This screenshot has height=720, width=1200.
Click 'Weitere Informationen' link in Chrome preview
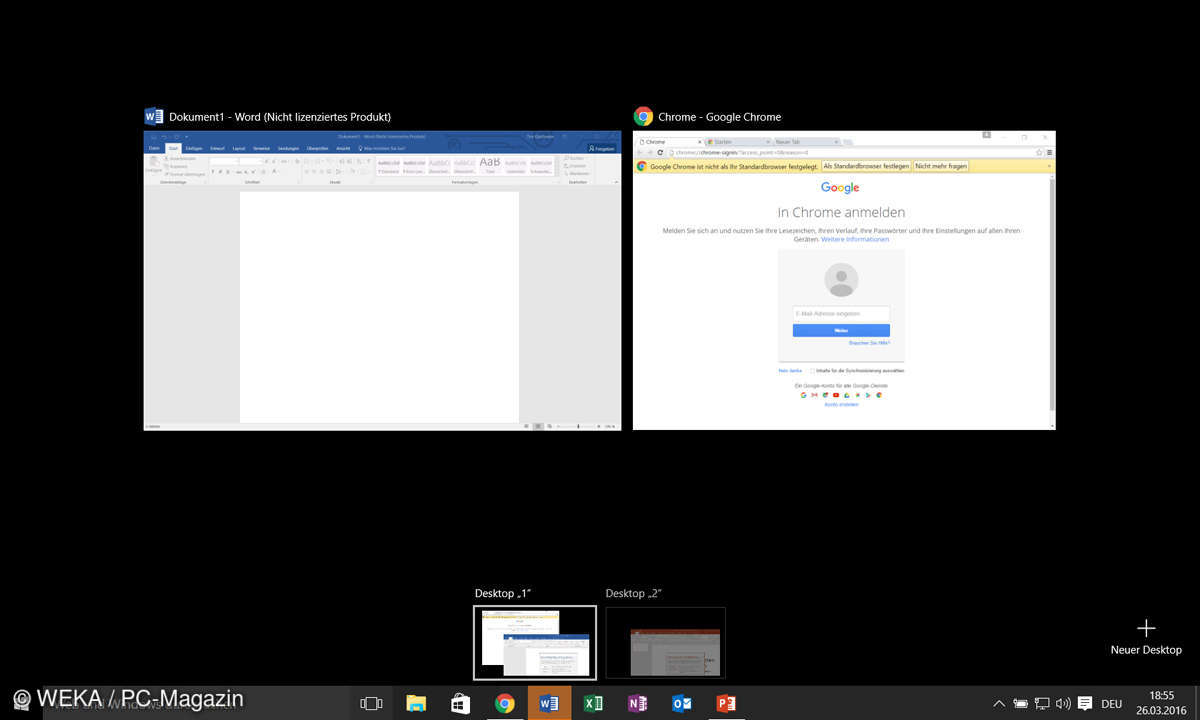[x=855, y=240]
